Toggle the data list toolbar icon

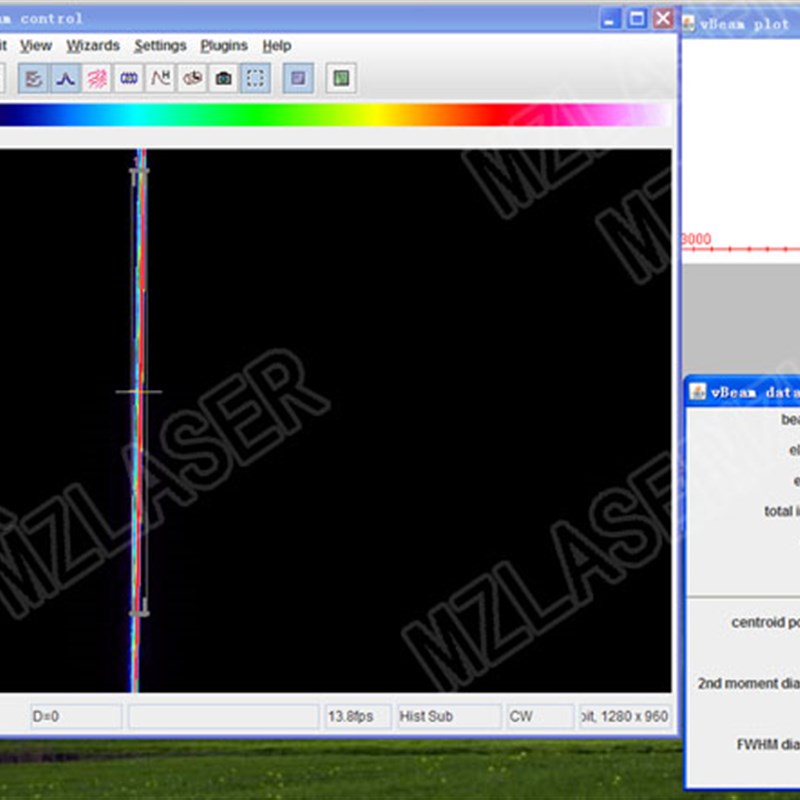point(34,79)
